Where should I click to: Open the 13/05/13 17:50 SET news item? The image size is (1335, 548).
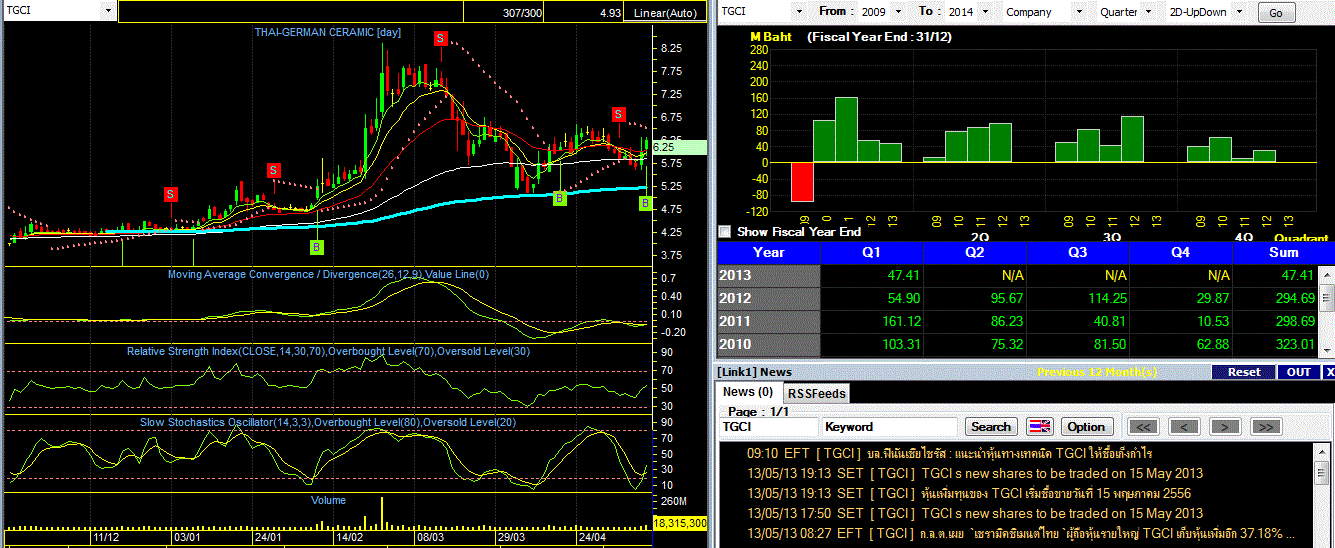pyautogui.click(x=975, y=513)
